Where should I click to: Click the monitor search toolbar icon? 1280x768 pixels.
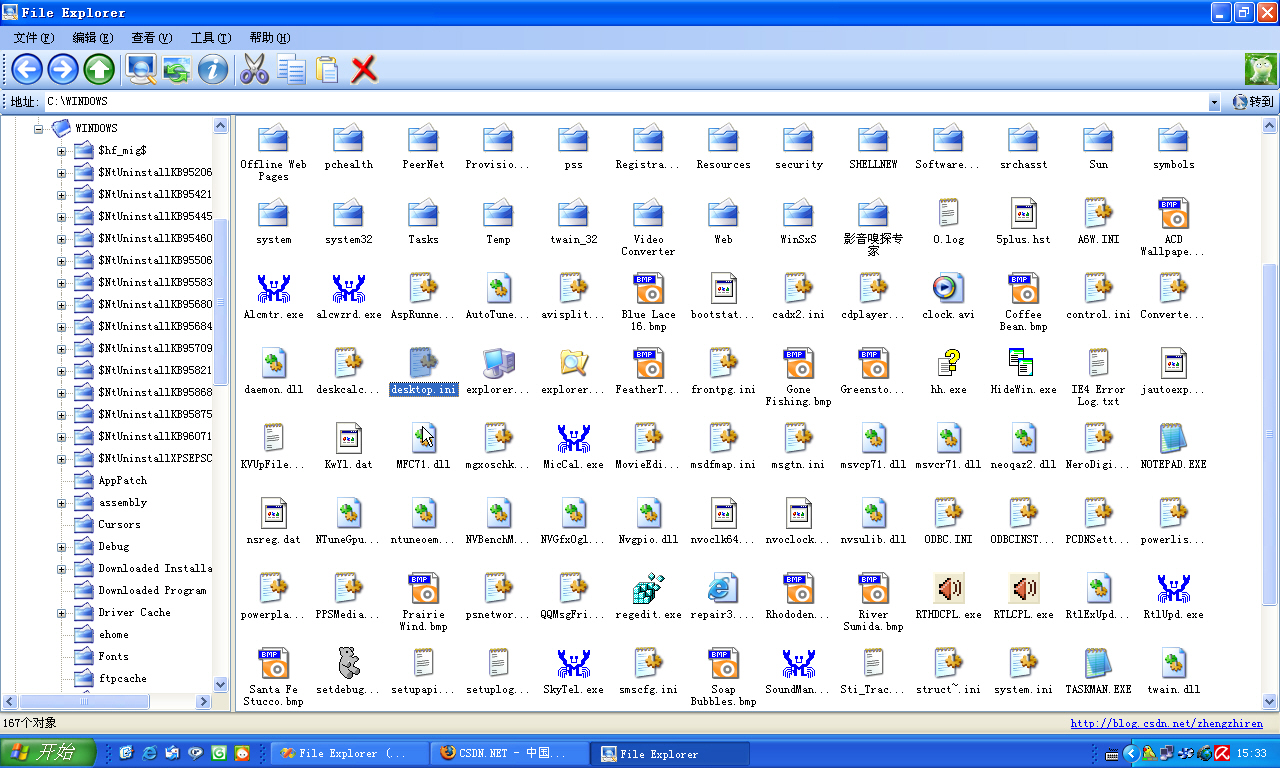(141, 69)
